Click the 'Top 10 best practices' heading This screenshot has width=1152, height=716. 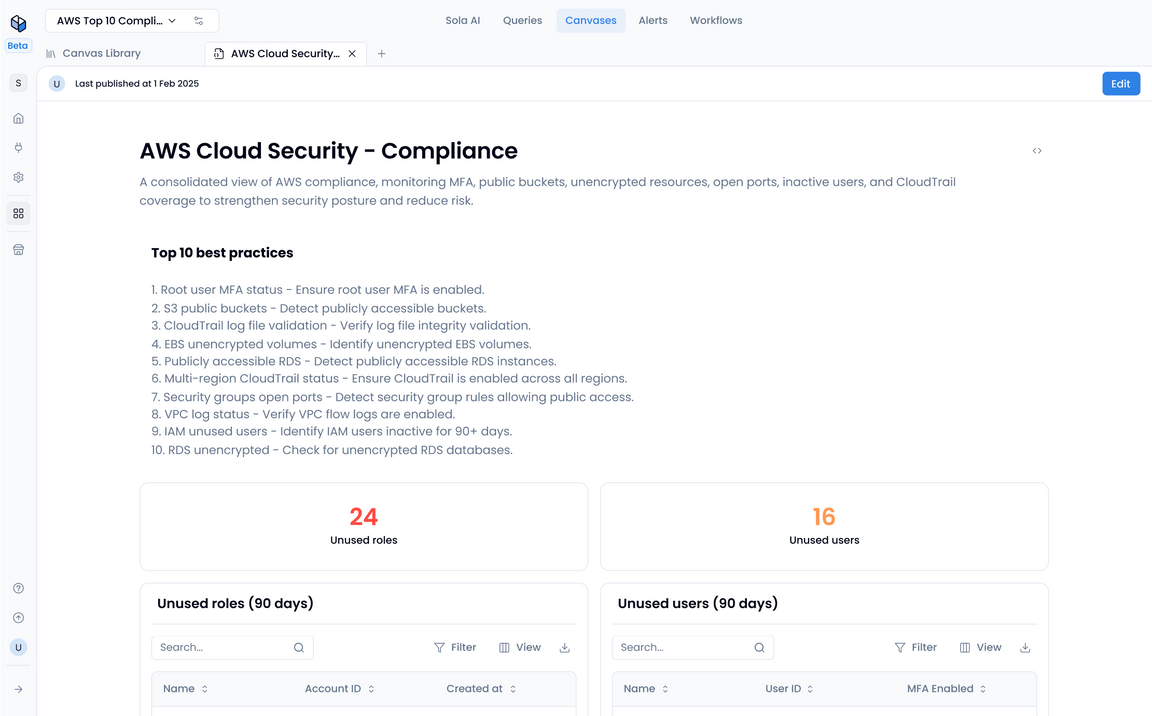[x=222, y=253]
